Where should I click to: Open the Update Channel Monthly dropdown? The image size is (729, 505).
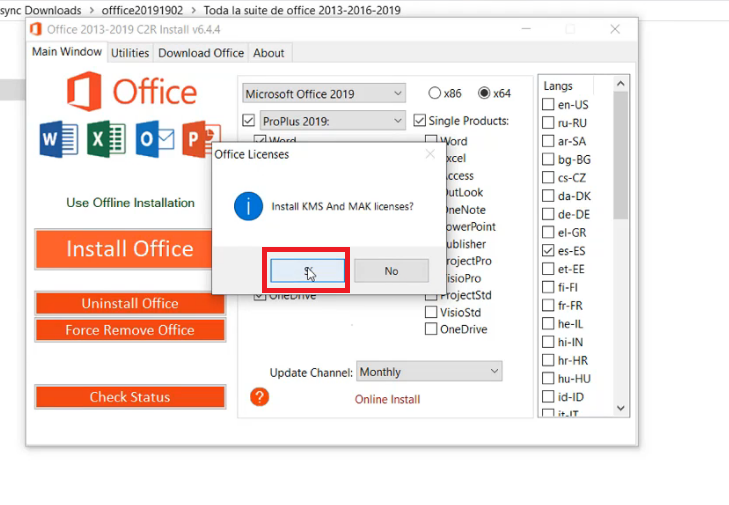coord(429,372)
